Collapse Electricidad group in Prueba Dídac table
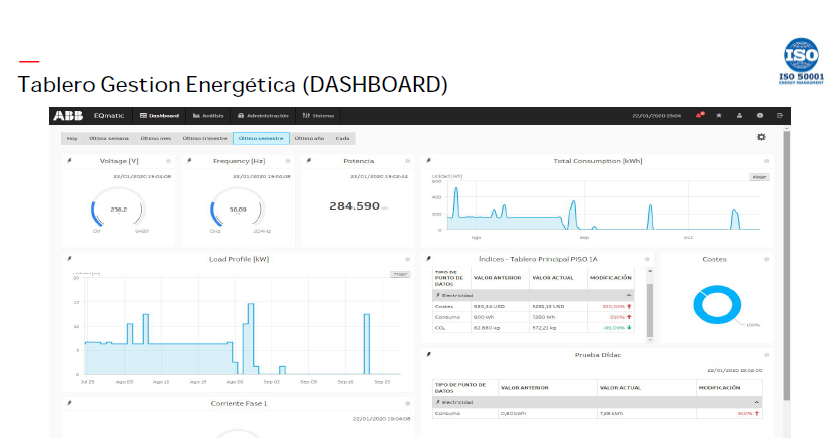The height and width of the screenshot is (438, 835). [756, 402]
